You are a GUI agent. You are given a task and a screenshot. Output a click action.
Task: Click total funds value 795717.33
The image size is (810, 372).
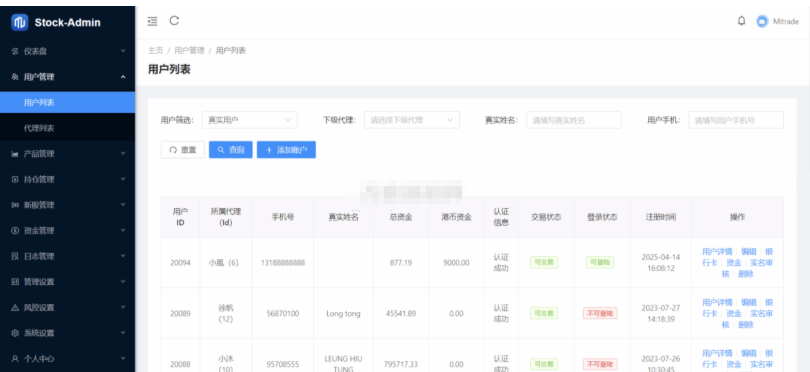coord(401,364)
